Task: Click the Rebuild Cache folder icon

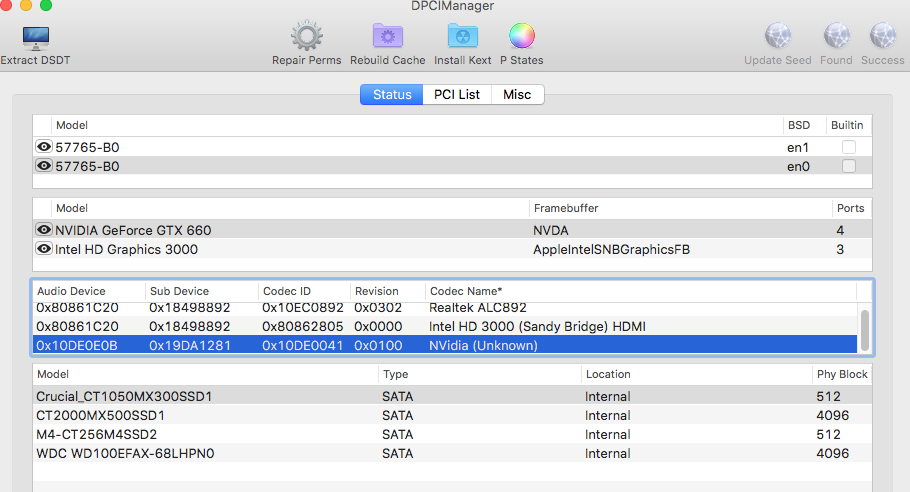Action: 388,36
